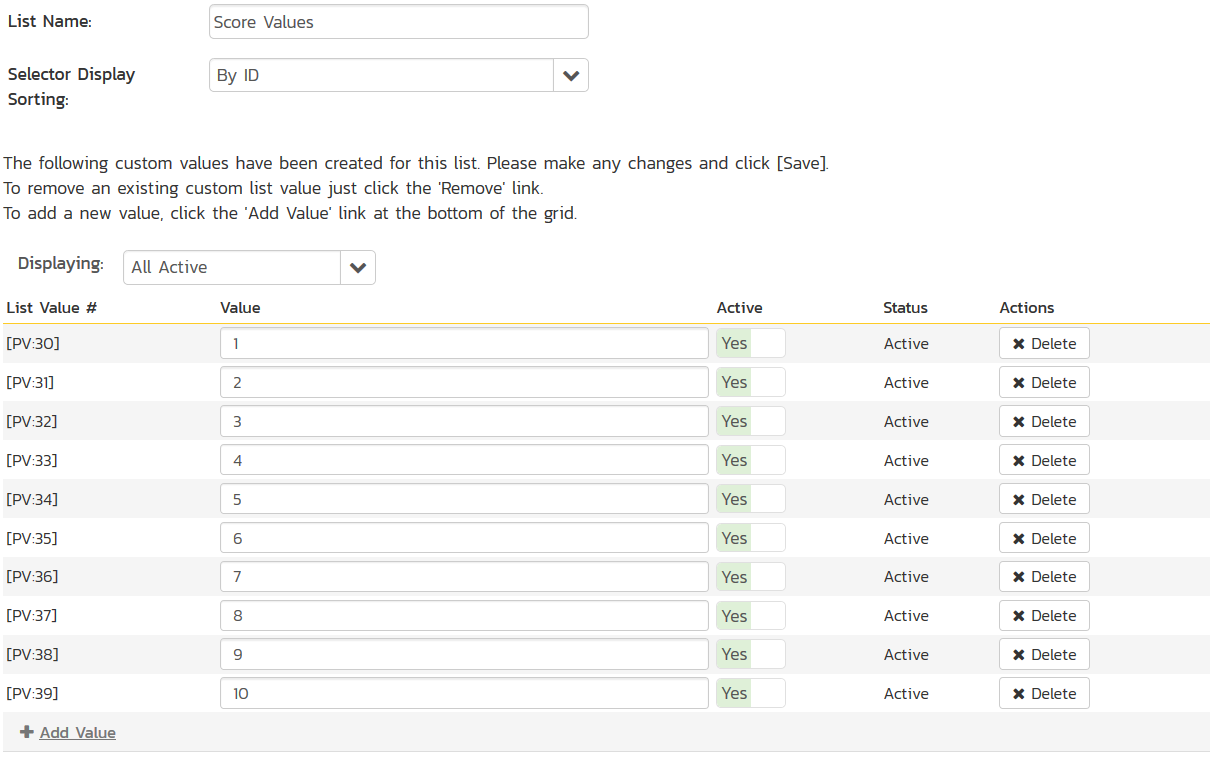Click the plus icon beside Add Value

click(x=27, y=732)
